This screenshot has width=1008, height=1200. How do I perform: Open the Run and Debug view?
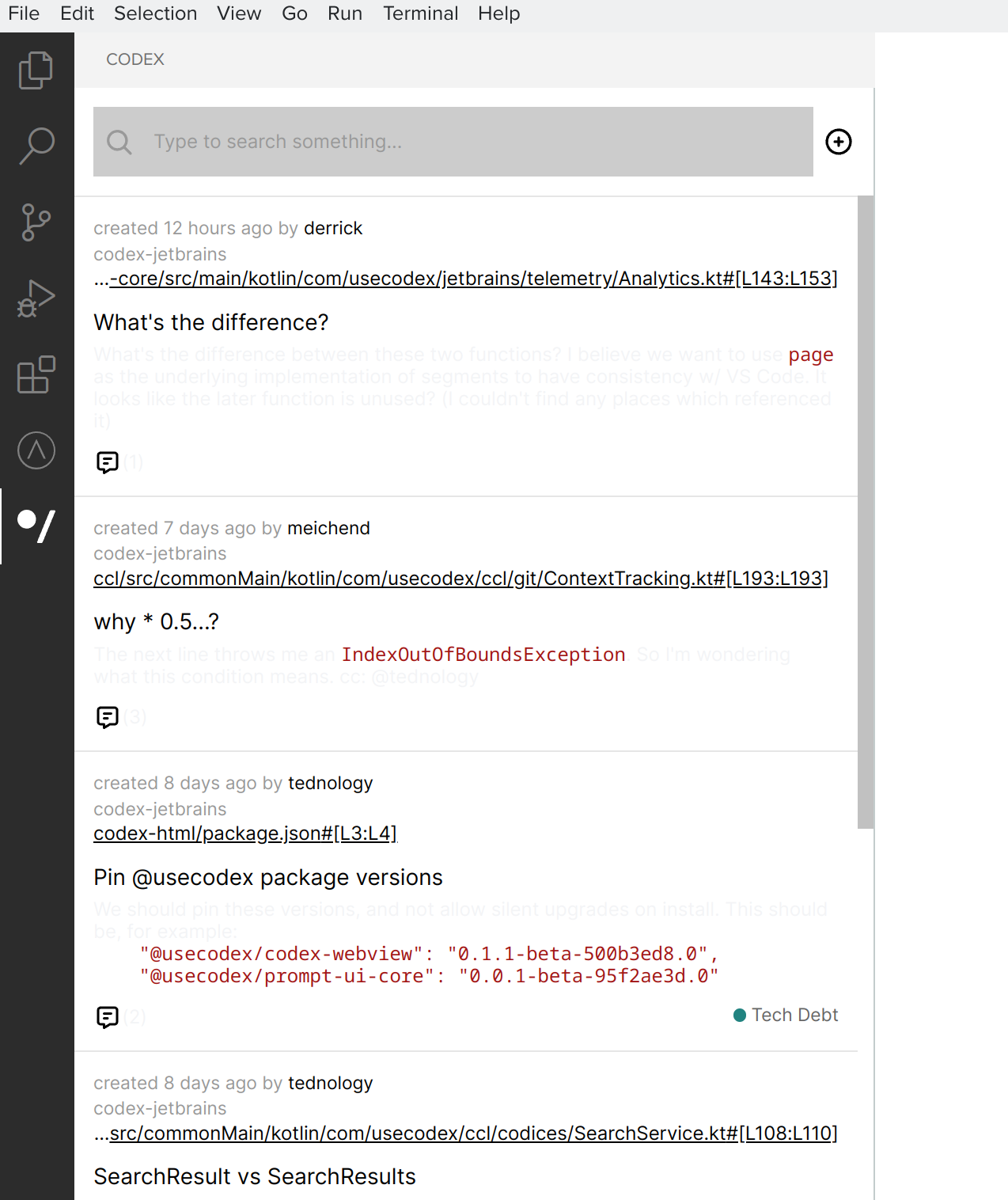36,298
